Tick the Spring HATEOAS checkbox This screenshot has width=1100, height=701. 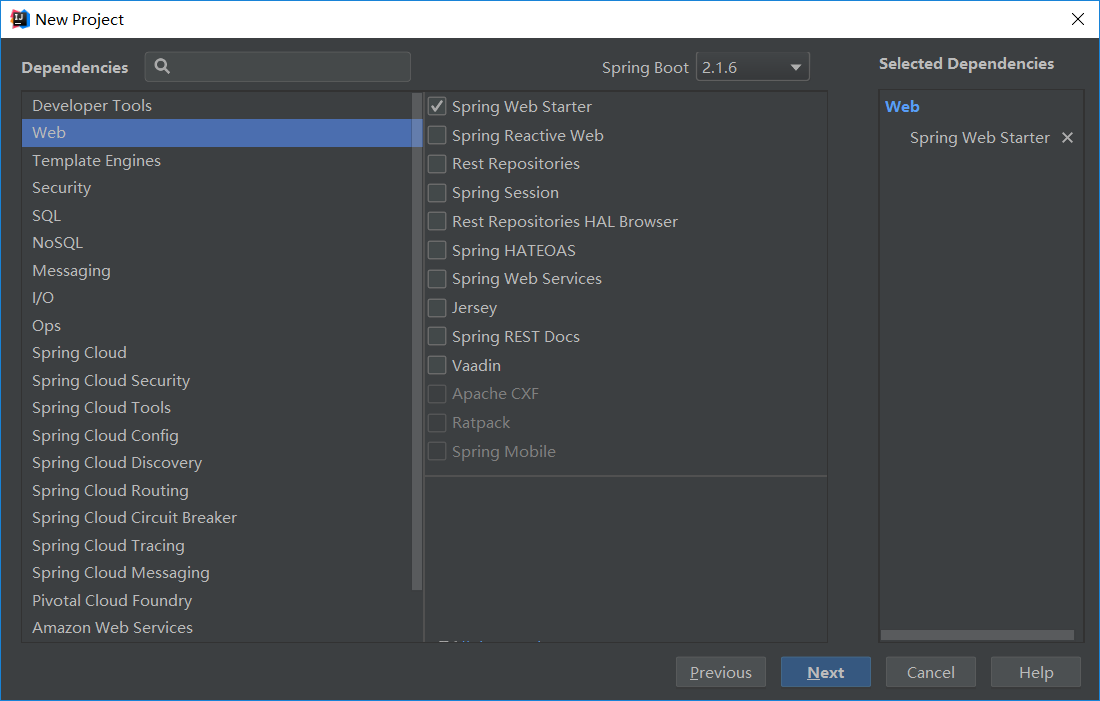437,250
